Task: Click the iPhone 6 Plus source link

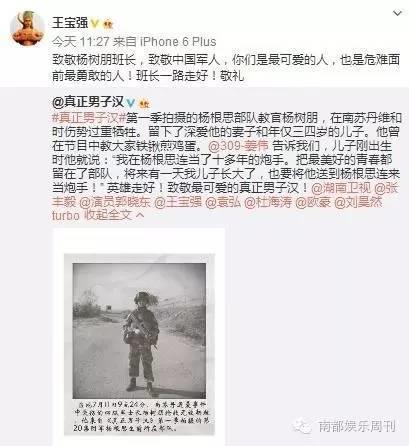Action: click(x=178, y=42)
